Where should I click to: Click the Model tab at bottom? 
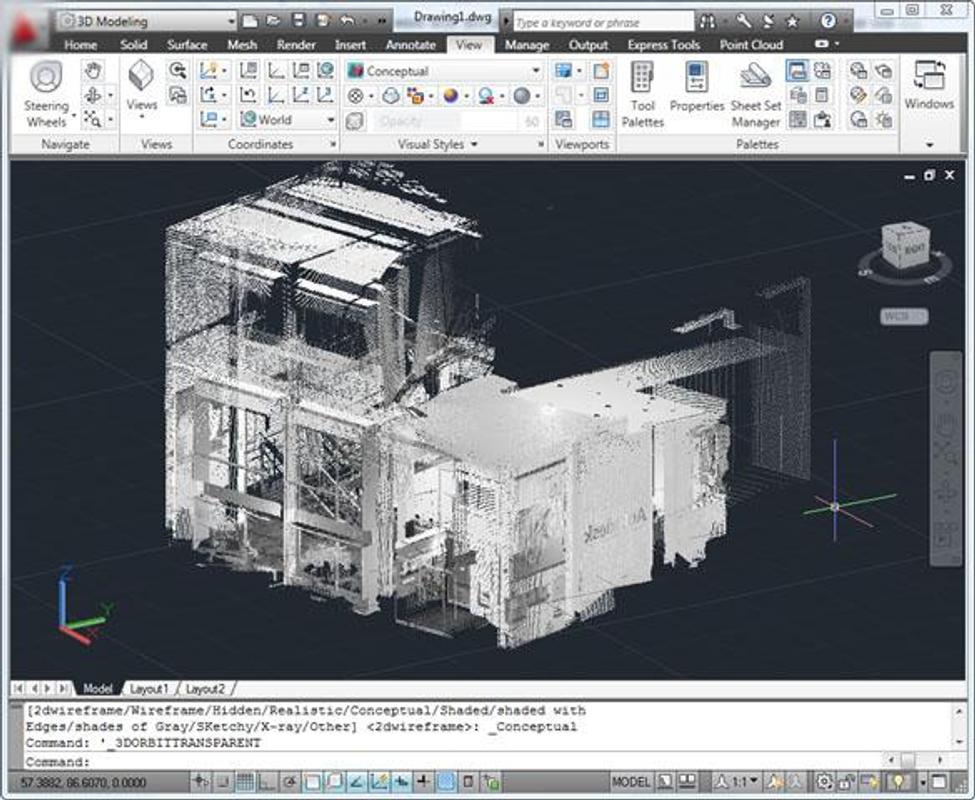click(x=98, y=689)
